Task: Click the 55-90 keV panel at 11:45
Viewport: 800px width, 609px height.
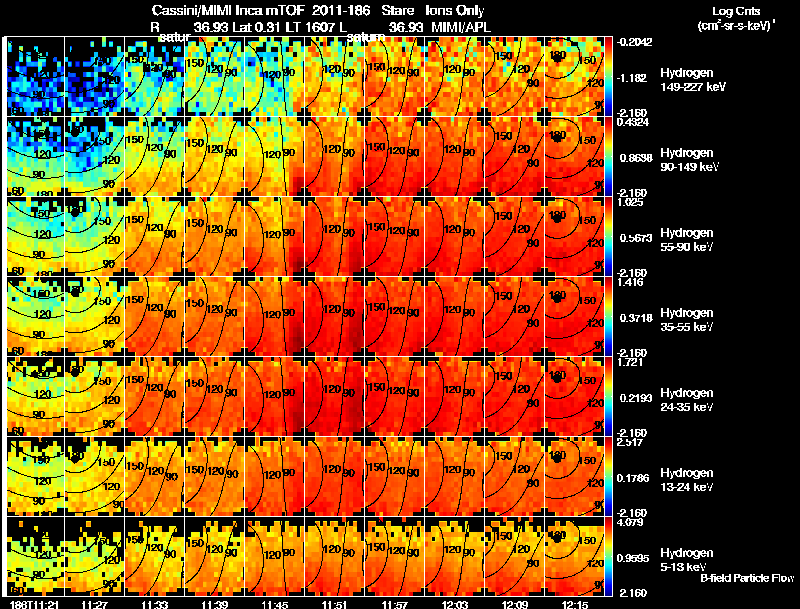Action: (x=274, y=236)
